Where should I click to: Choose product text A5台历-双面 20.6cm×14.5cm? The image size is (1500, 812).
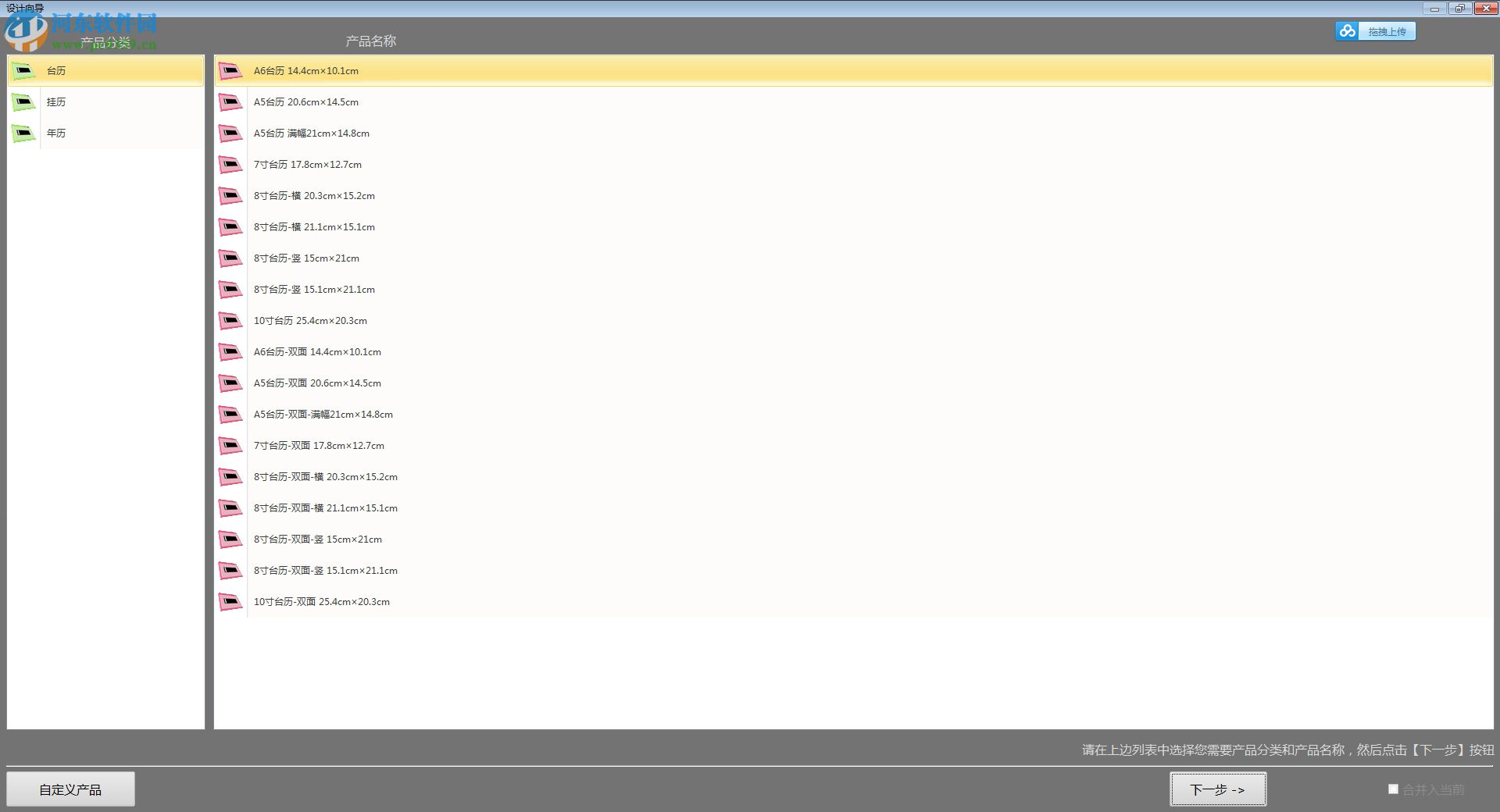click(317, 383)
